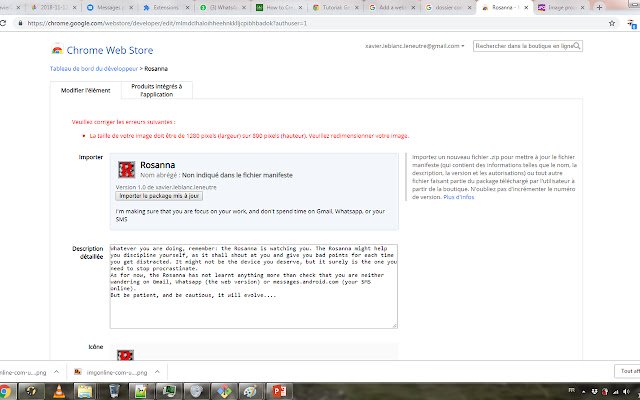Switch to the Add a web... Google tab

pos(391,7)
